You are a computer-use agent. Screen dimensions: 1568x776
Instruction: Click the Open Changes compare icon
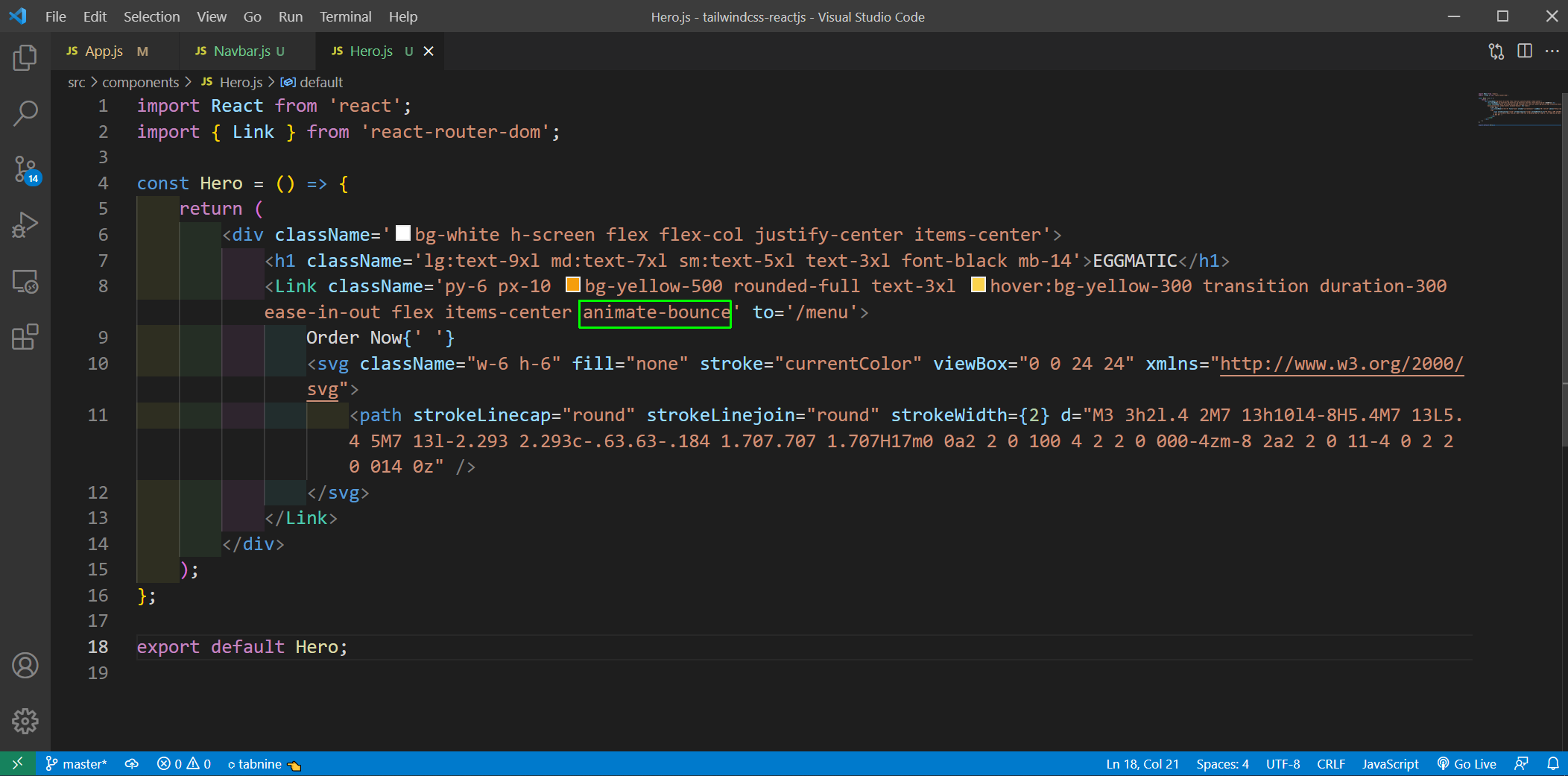tap(1496, 51)
